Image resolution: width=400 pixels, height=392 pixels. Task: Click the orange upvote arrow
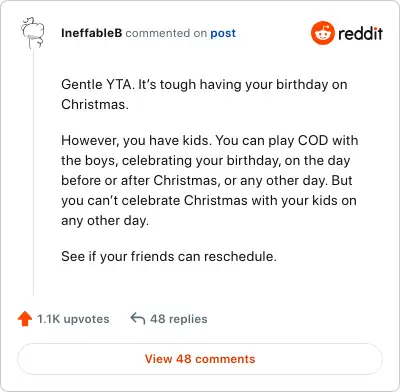point(25,319)
